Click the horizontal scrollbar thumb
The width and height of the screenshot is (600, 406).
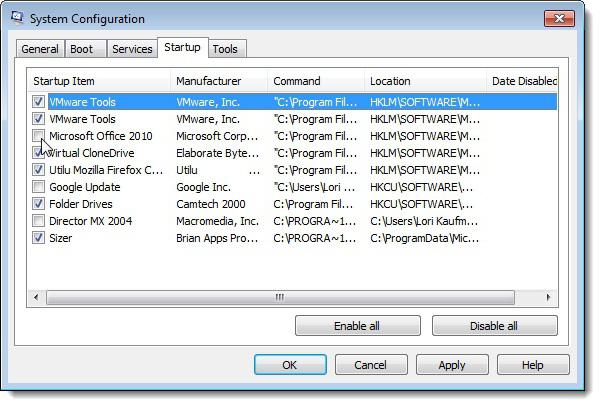pyautogui.click(x=280, y=297)
